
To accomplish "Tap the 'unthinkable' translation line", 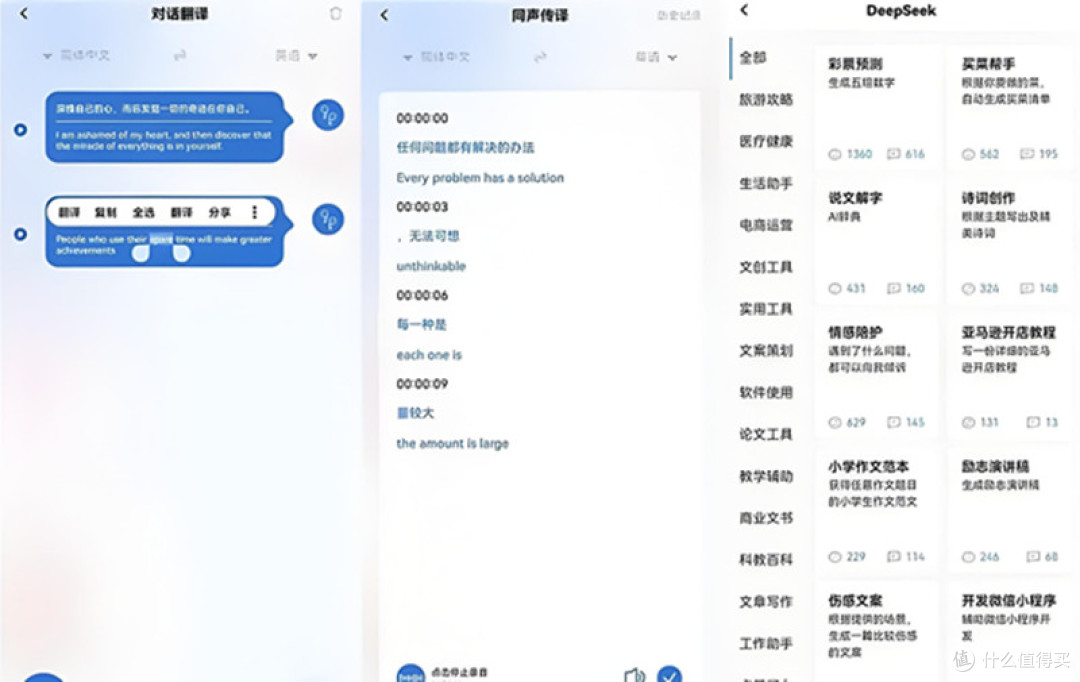I will click(x=431, y=266).
